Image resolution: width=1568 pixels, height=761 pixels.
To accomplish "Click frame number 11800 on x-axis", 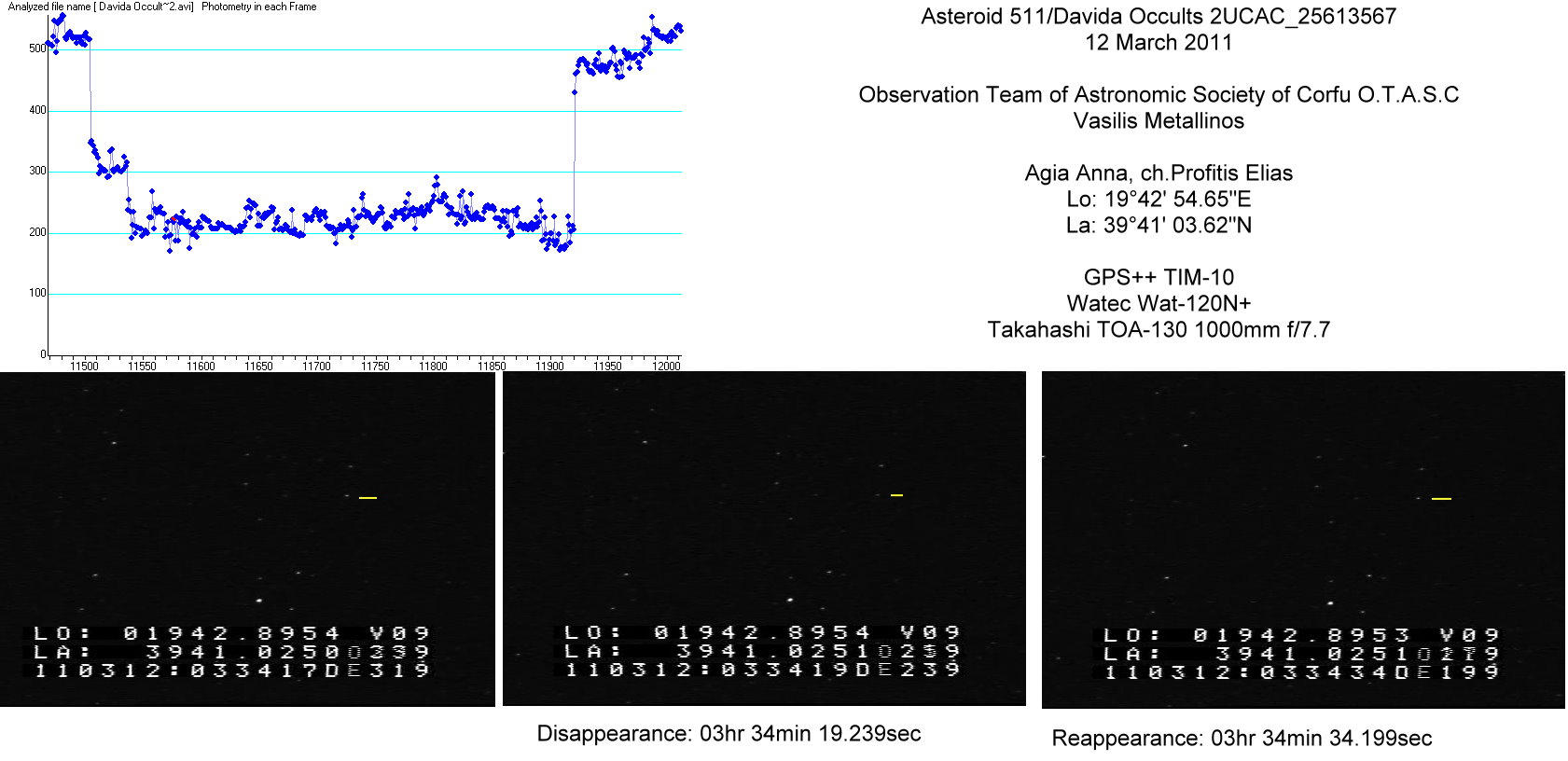I will pyautogui.click(x=433, y=367).
